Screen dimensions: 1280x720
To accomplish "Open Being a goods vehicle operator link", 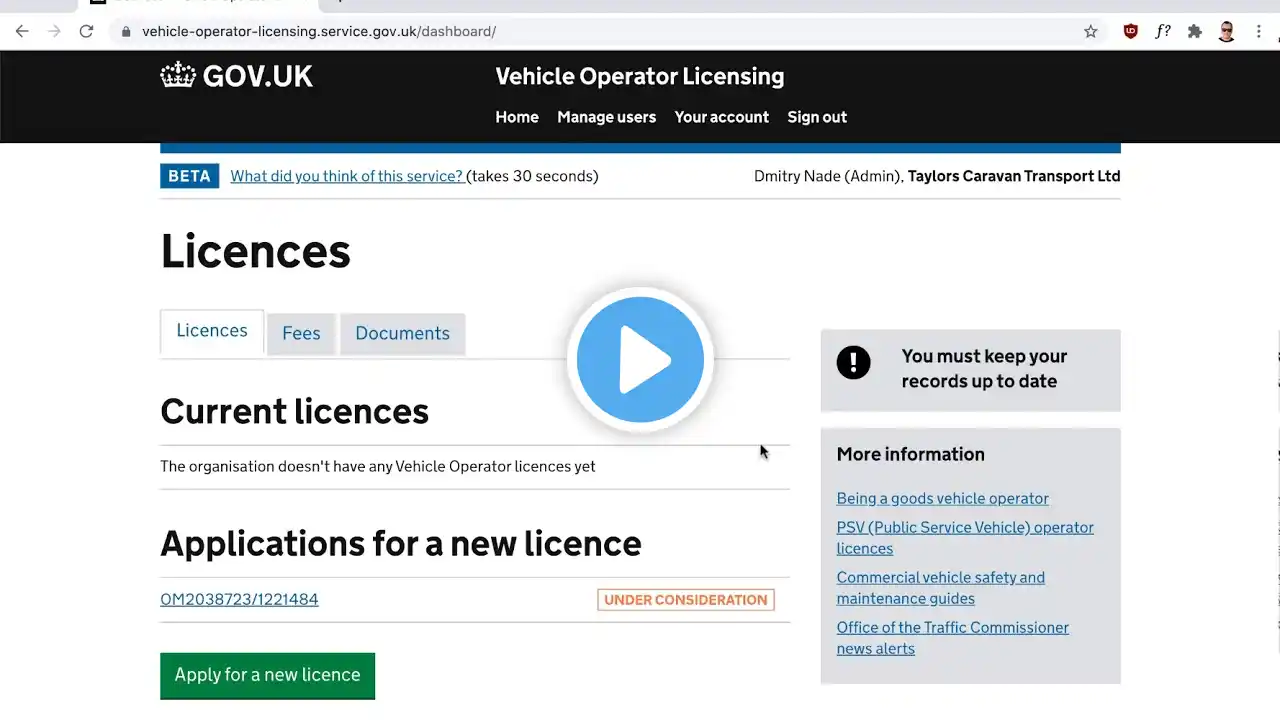I will click(942, 498).
